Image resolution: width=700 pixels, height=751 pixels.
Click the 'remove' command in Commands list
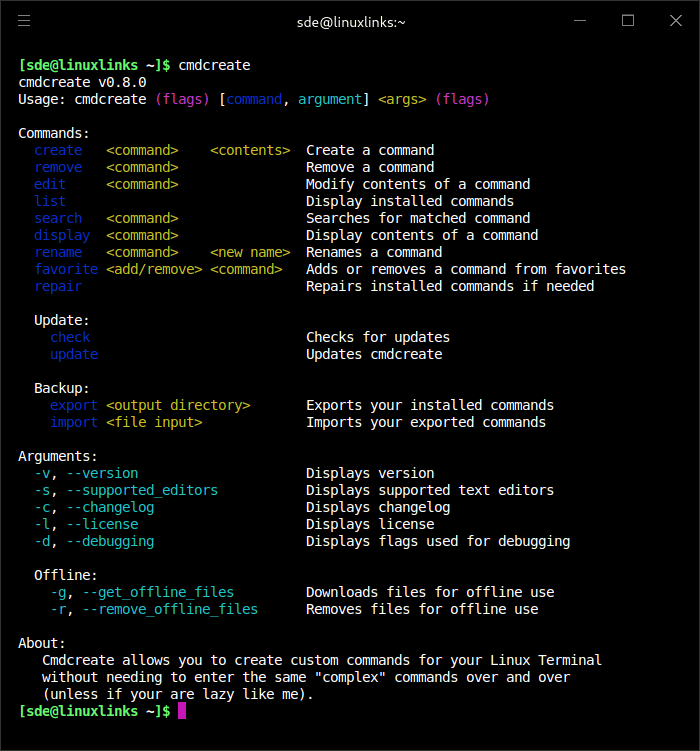coord(58,168)
